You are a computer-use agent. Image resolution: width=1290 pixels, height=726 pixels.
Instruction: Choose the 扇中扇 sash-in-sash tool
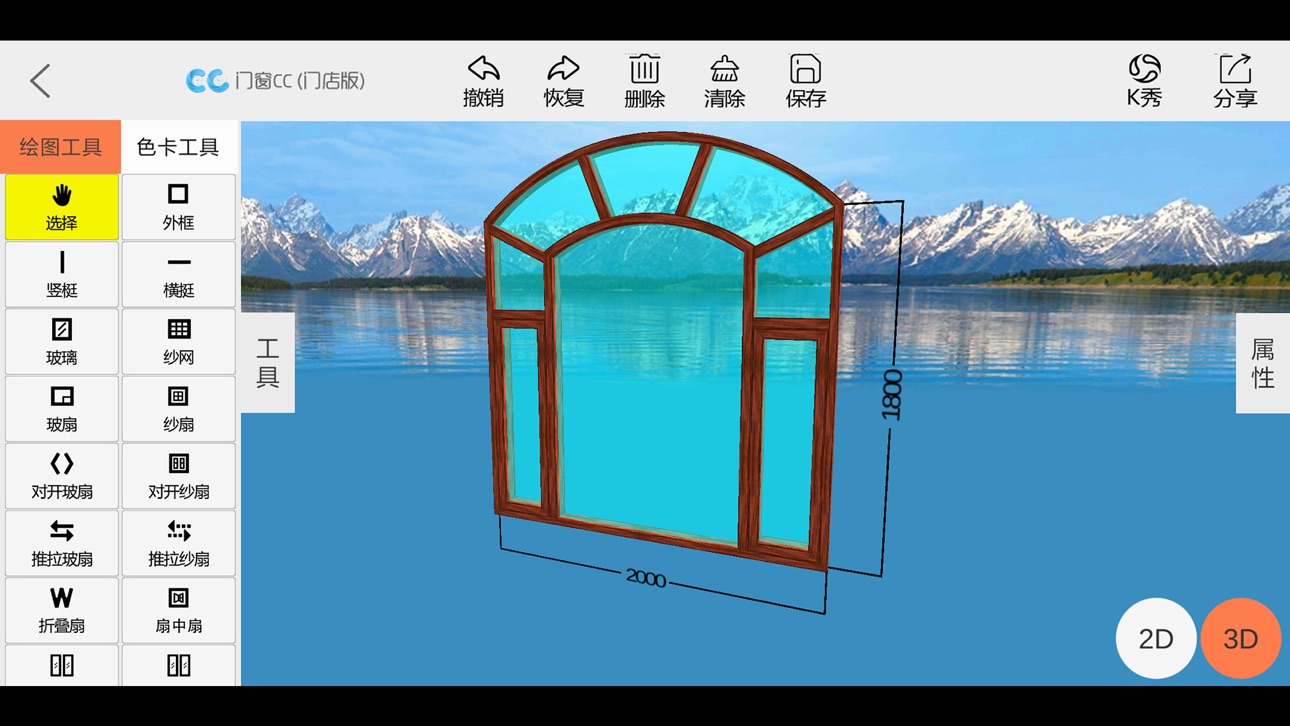point(178,610)
